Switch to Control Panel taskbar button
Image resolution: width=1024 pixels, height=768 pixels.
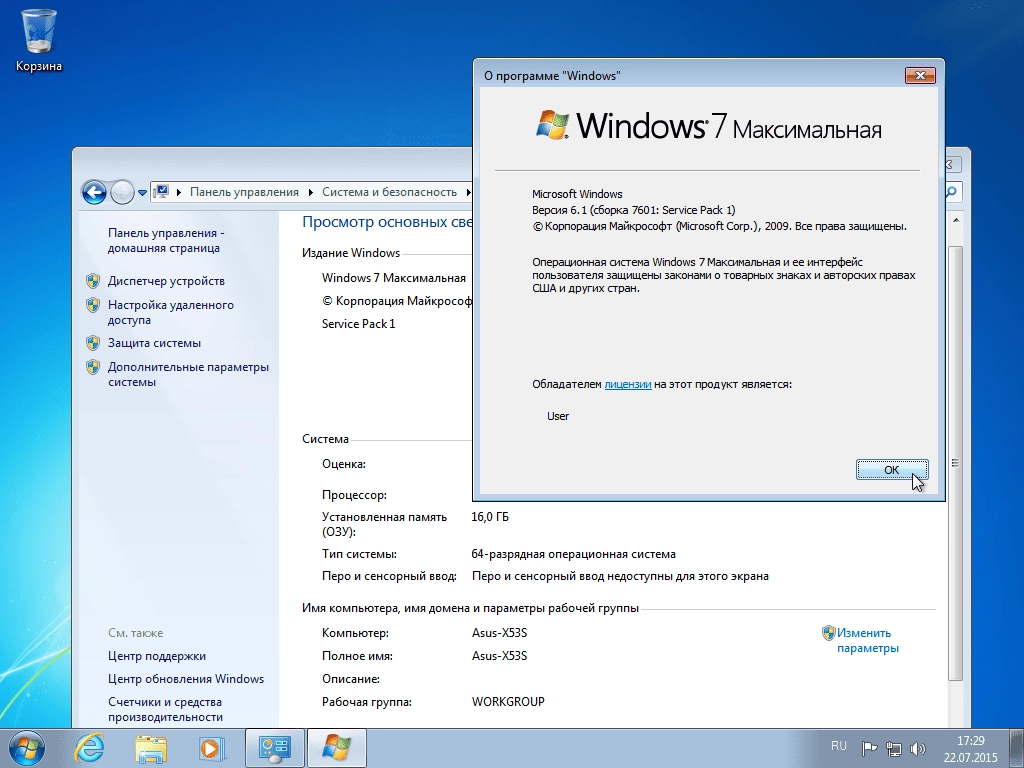274,748
